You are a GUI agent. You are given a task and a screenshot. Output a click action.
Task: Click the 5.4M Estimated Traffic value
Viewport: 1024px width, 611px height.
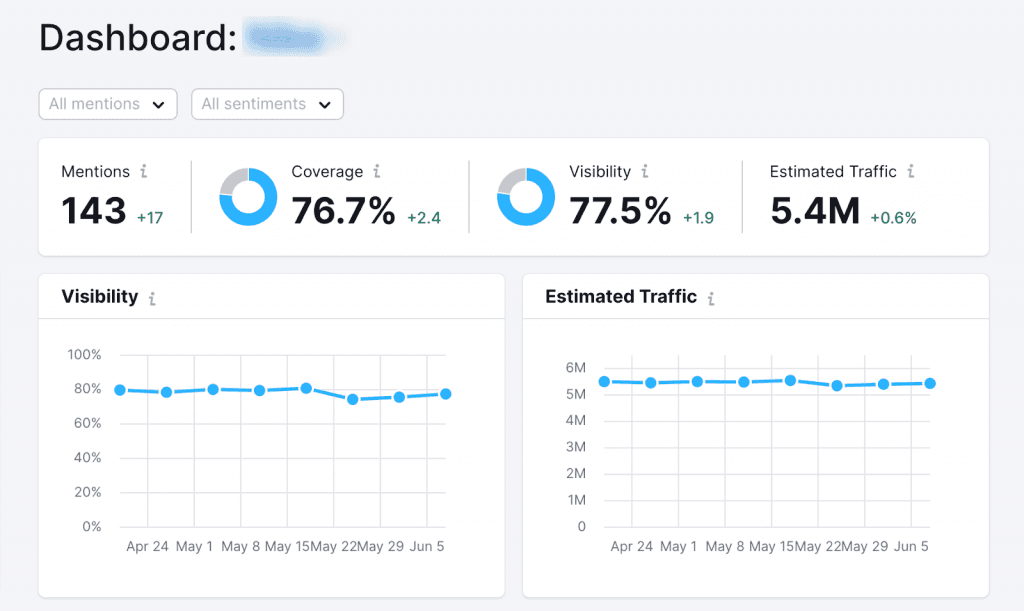[815, 211]
